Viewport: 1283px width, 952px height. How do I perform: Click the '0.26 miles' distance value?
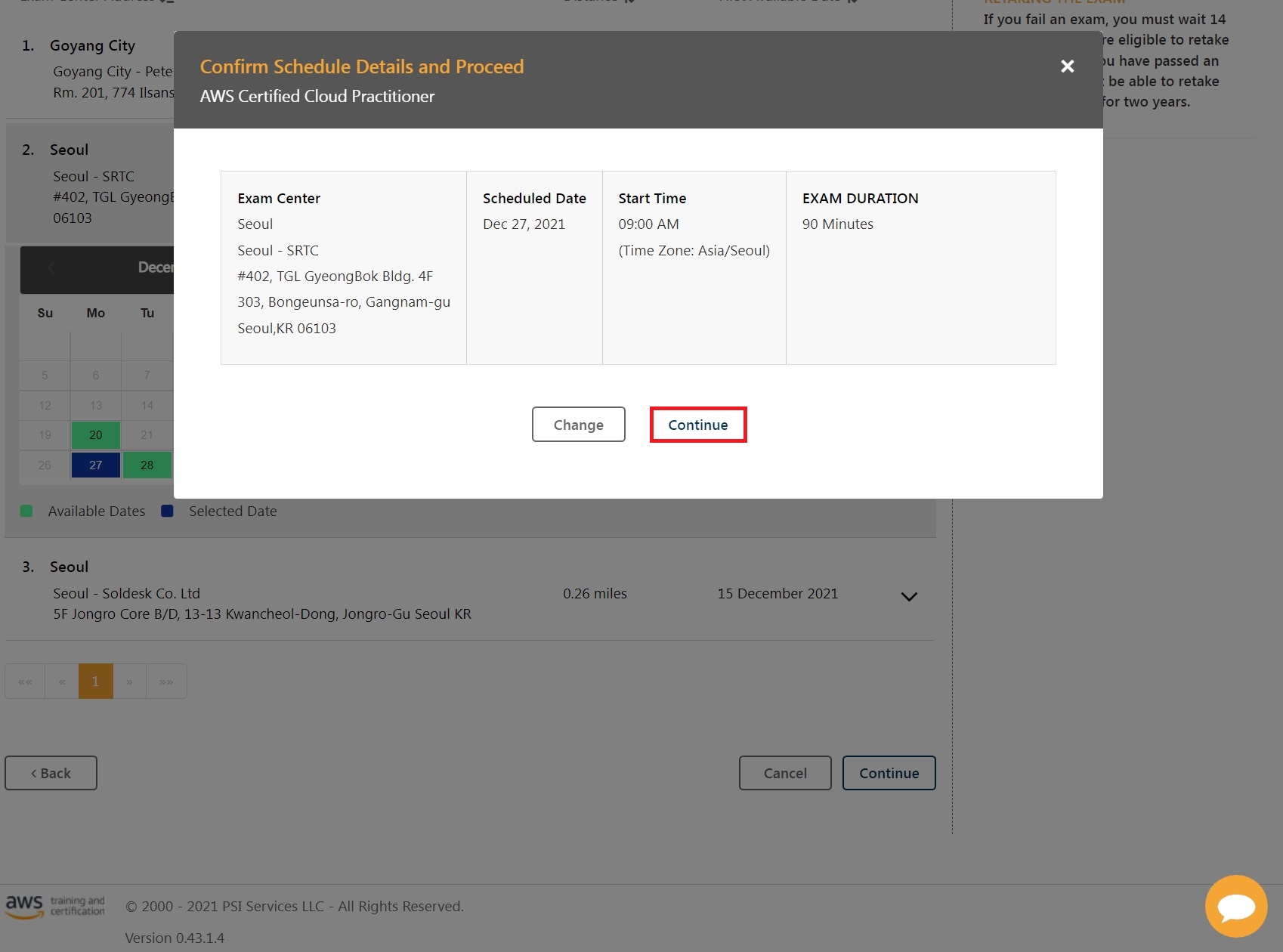pos(595,593)
